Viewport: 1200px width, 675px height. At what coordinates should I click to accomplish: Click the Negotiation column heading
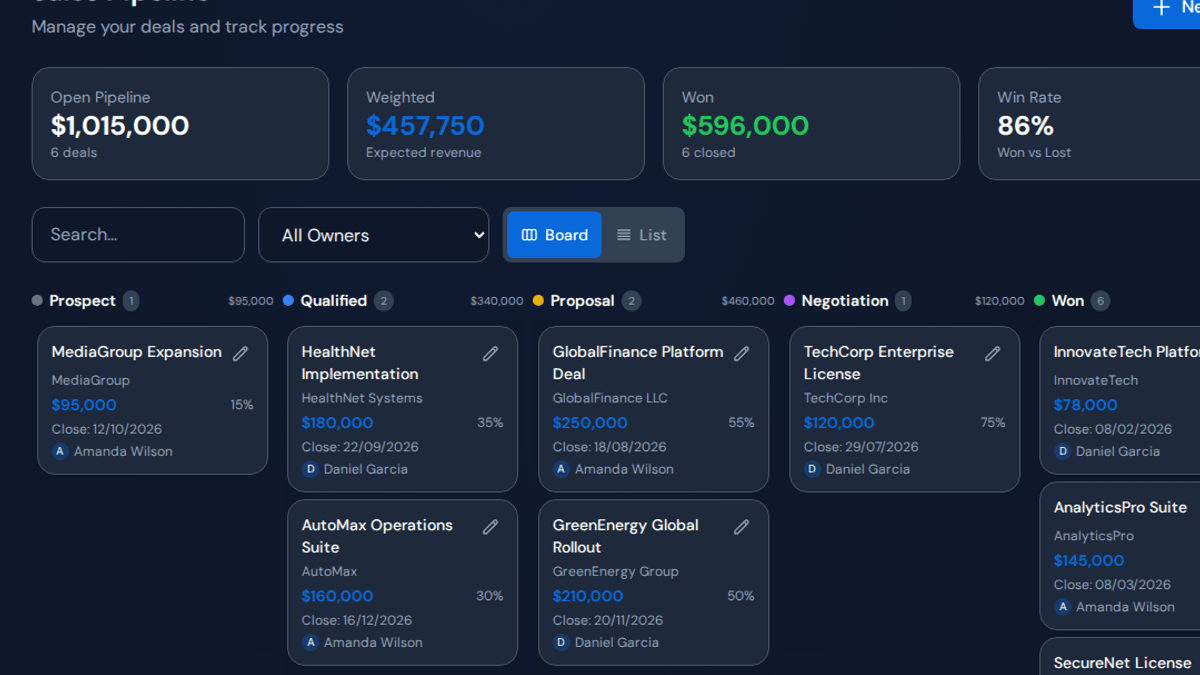(845, 300)
